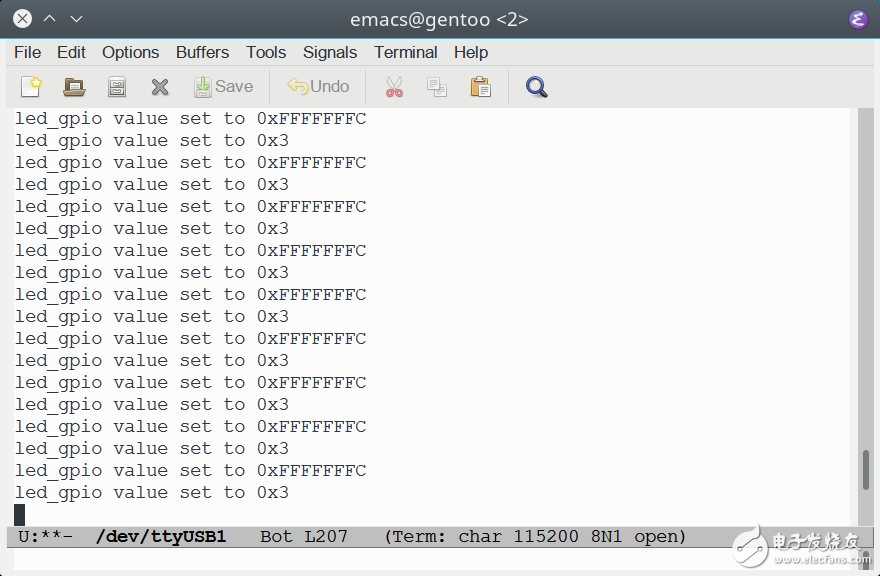The height and width of the screenshot is (576, 880).
Task: Open a file with the folder icon
Action: [x=74, y=87]
